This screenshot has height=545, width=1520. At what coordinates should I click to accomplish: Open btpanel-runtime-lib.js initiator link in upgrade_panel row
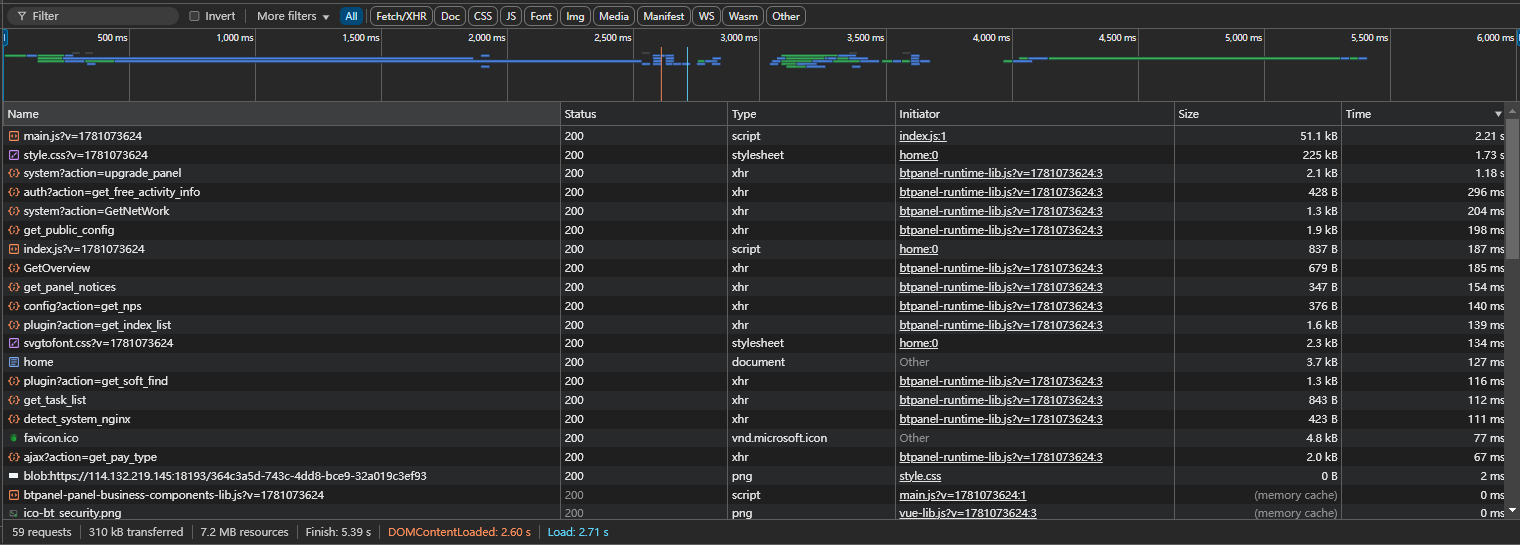(1001, 173)
